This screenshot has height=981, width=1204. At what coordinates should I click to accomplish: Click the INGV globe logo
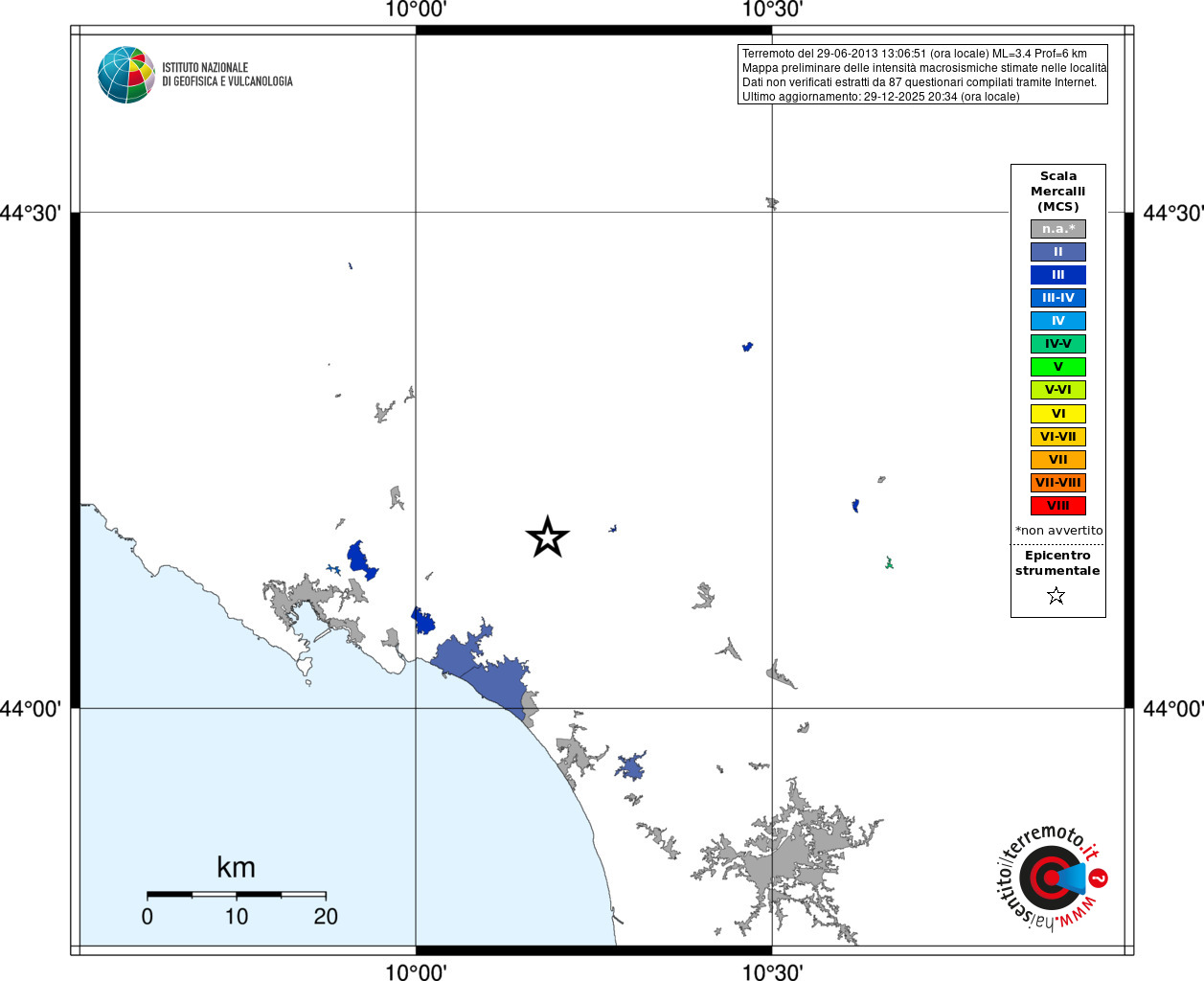click(126, 75)
